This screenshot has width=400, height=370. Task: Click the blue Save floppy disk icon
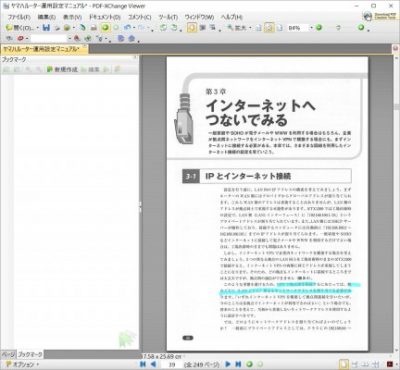[x=46, y=28]
